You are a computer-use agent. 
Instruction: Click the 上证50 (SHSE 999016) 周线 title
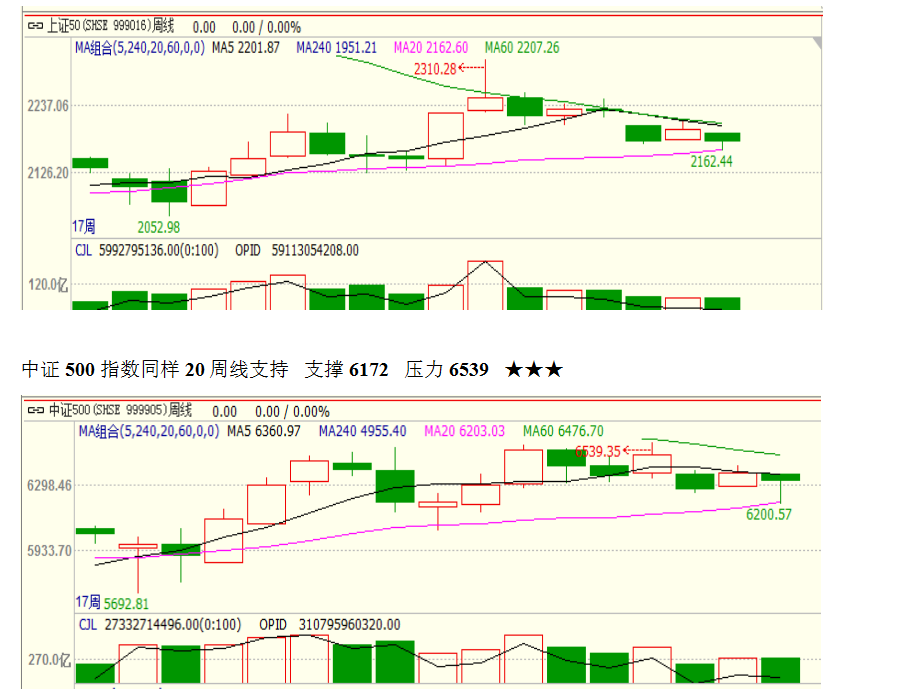click(x=110, y=26)
